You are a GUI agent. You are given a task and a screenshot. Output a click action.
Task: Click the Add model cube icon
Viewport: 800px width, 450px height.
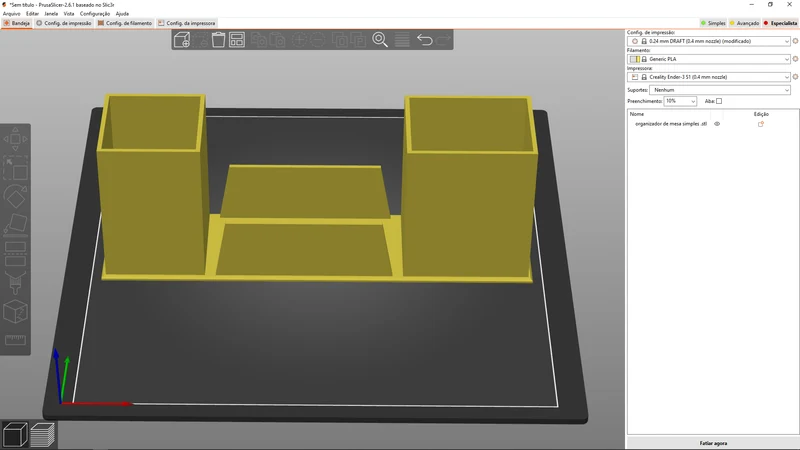click(x=182, y=40)
